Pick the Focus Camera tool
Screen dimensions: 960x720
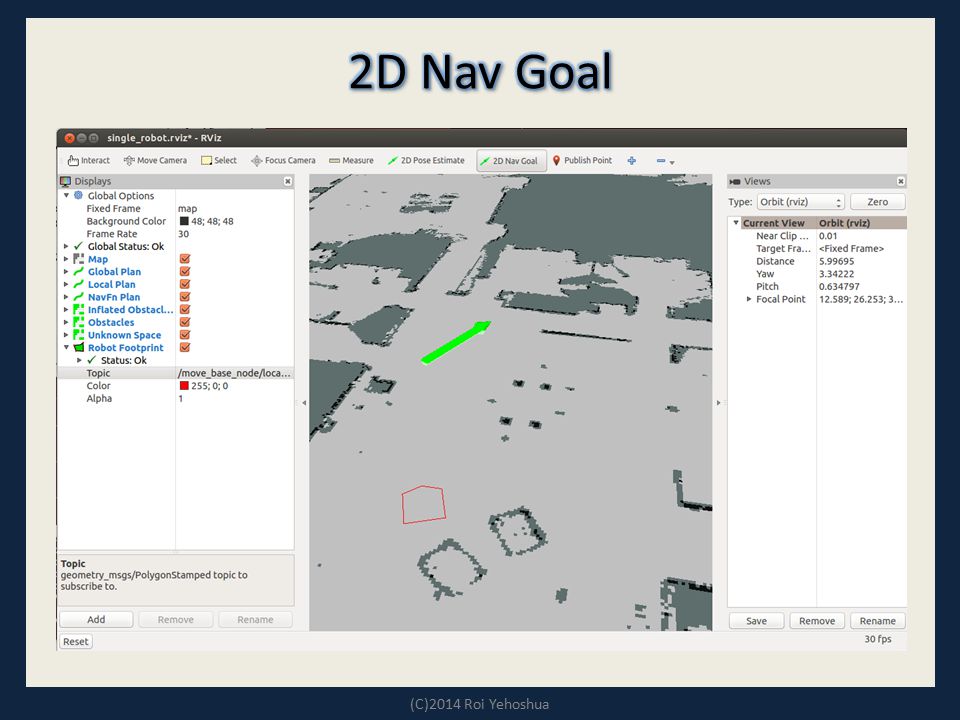pyautogui.click(x=283, y=160)
